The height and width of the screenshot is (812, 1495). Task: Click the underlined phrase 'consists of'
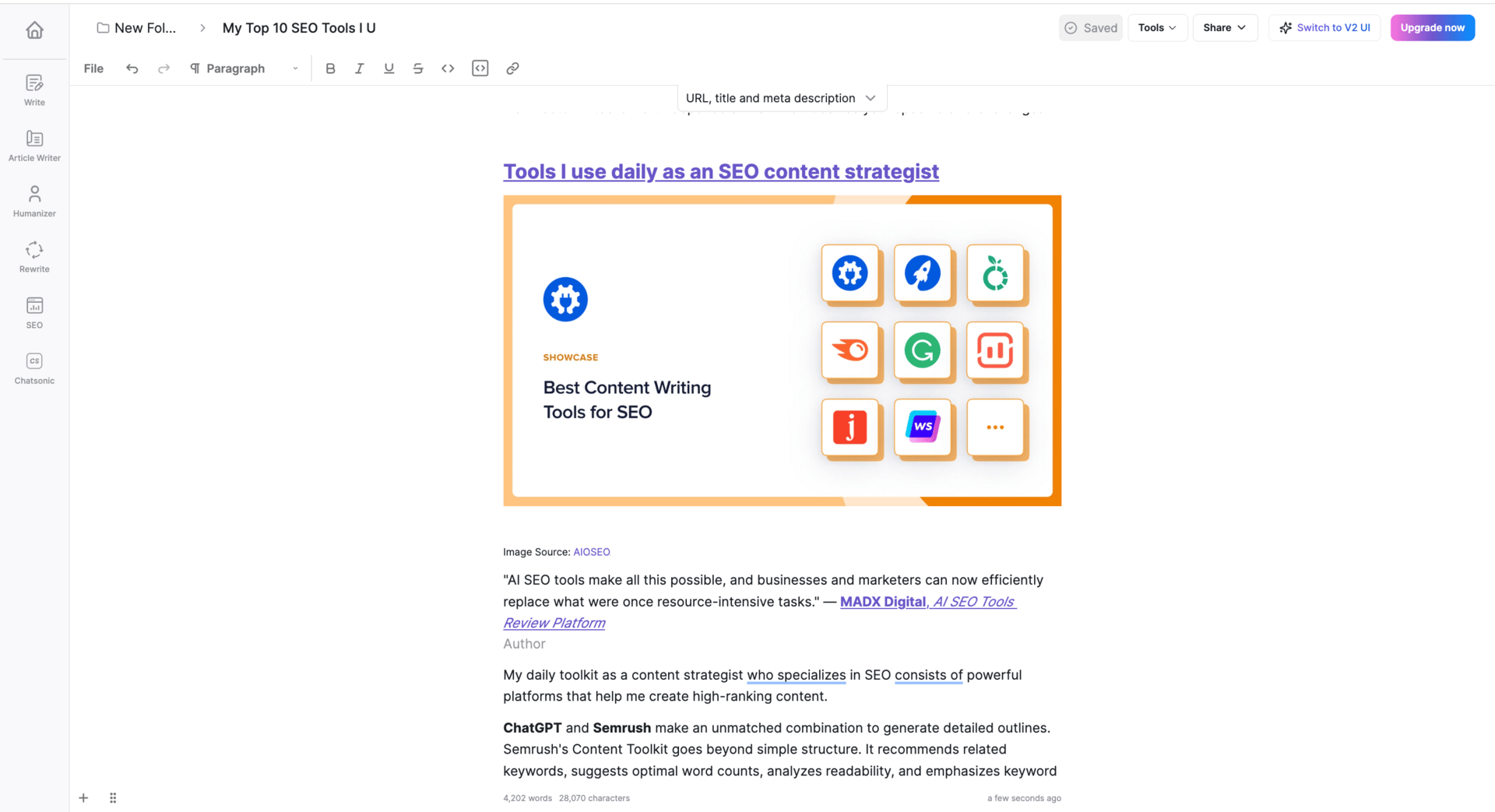tap(929, 675)
